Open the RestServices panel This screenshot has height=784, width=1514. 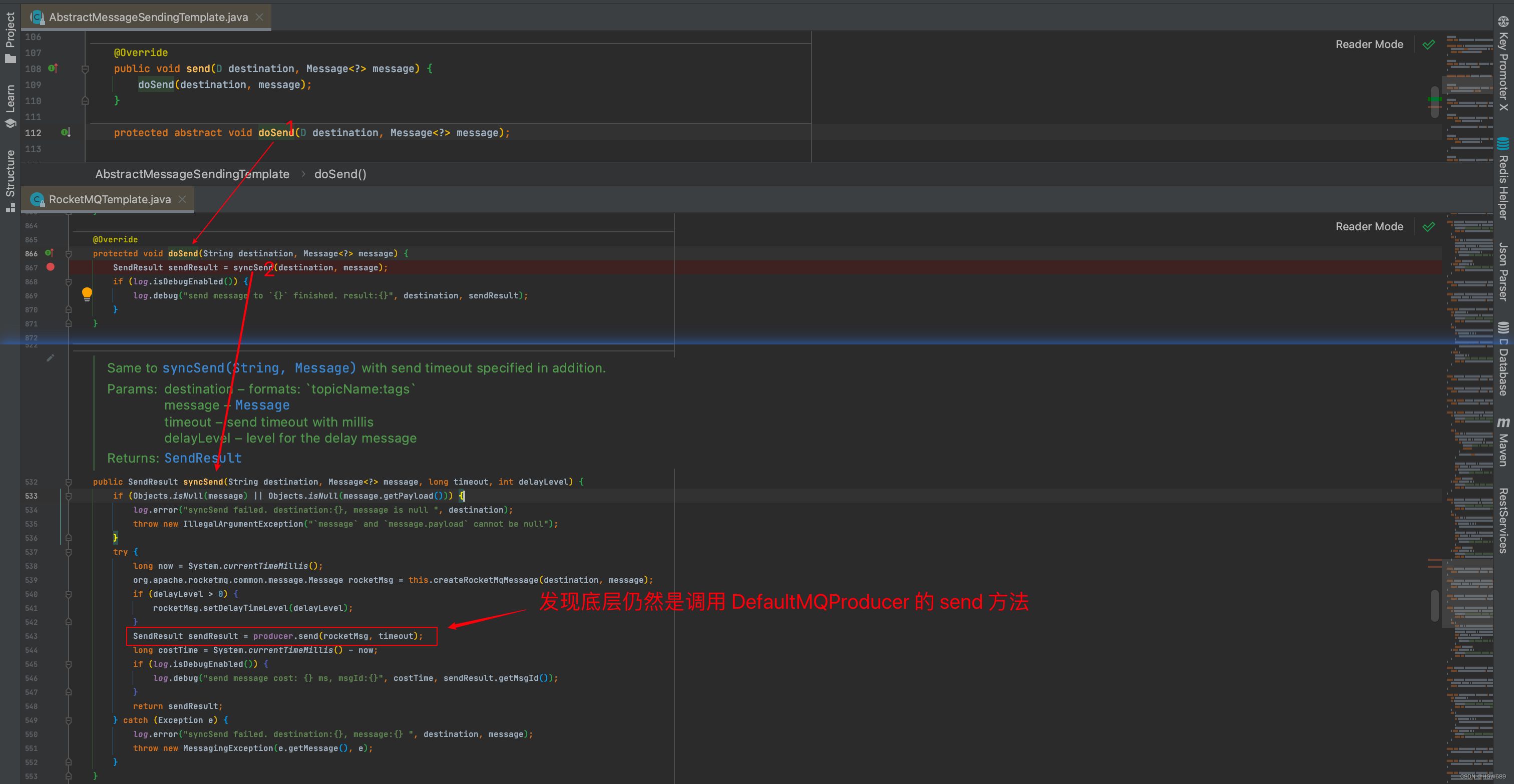point(1503,521)
